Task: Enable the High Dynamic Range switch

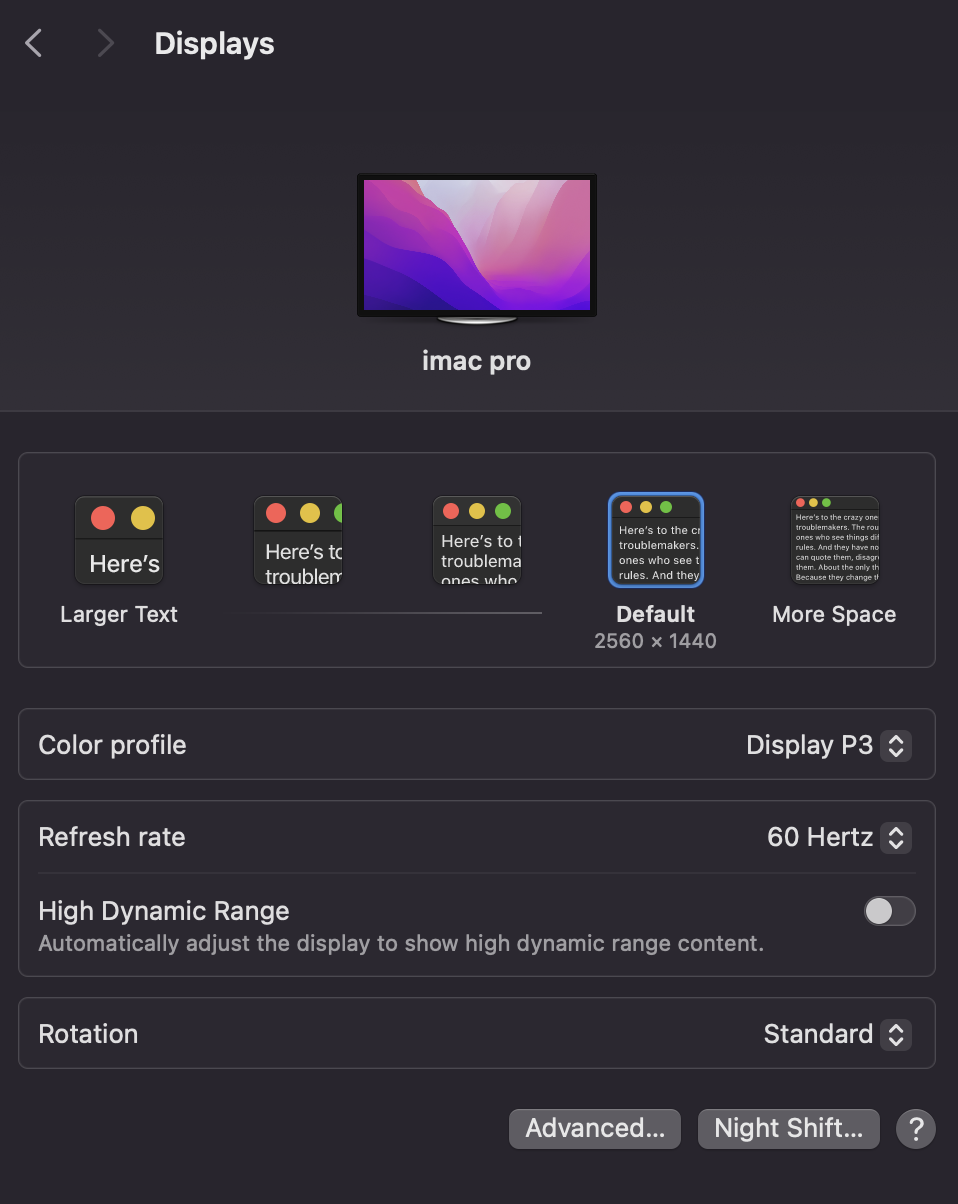Action: [x=889, y=911]
